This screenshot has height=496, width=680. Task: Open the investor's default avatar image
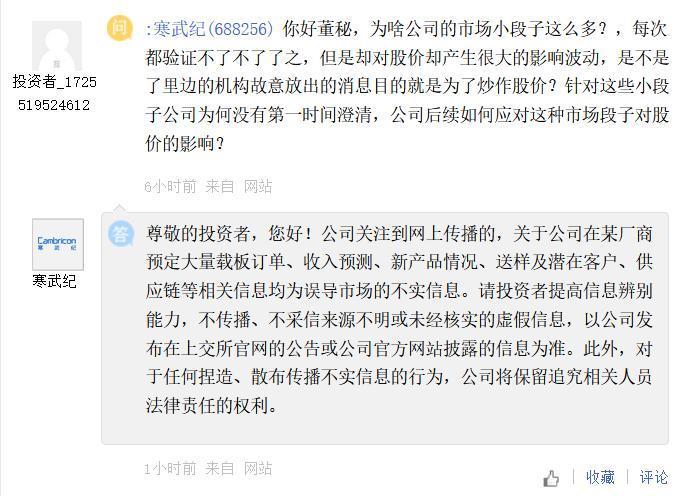[57, 45]
